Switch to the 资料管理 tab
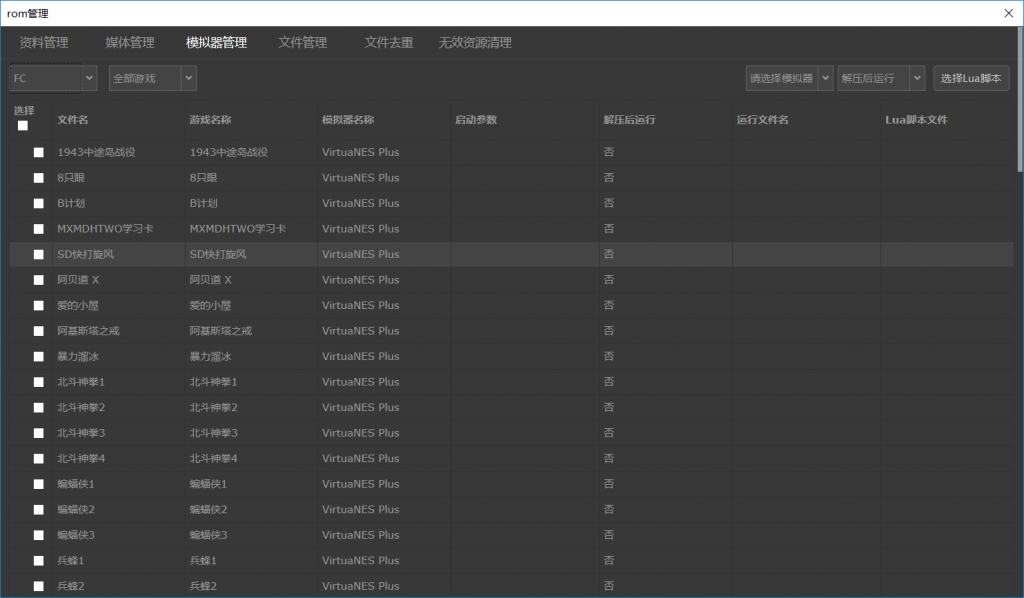Screen dimensions: 1024x598 44,43
